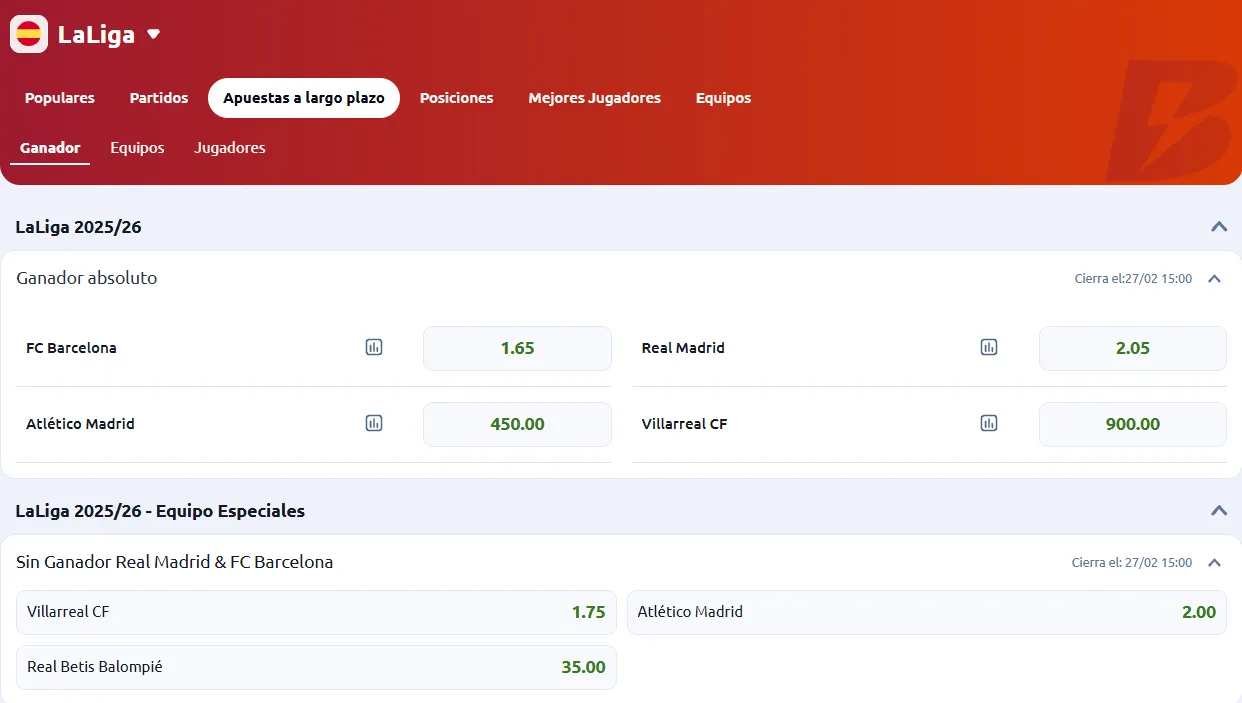The height and width of the screenshot is (703, 1242).
Task: Switch to the Populares tab
Action: (60, 98)
